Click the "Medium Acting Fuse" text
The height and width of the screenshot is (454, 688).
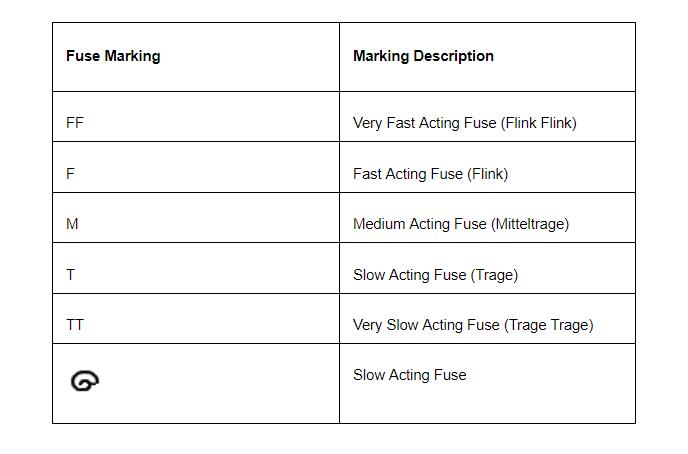[420, 224]
